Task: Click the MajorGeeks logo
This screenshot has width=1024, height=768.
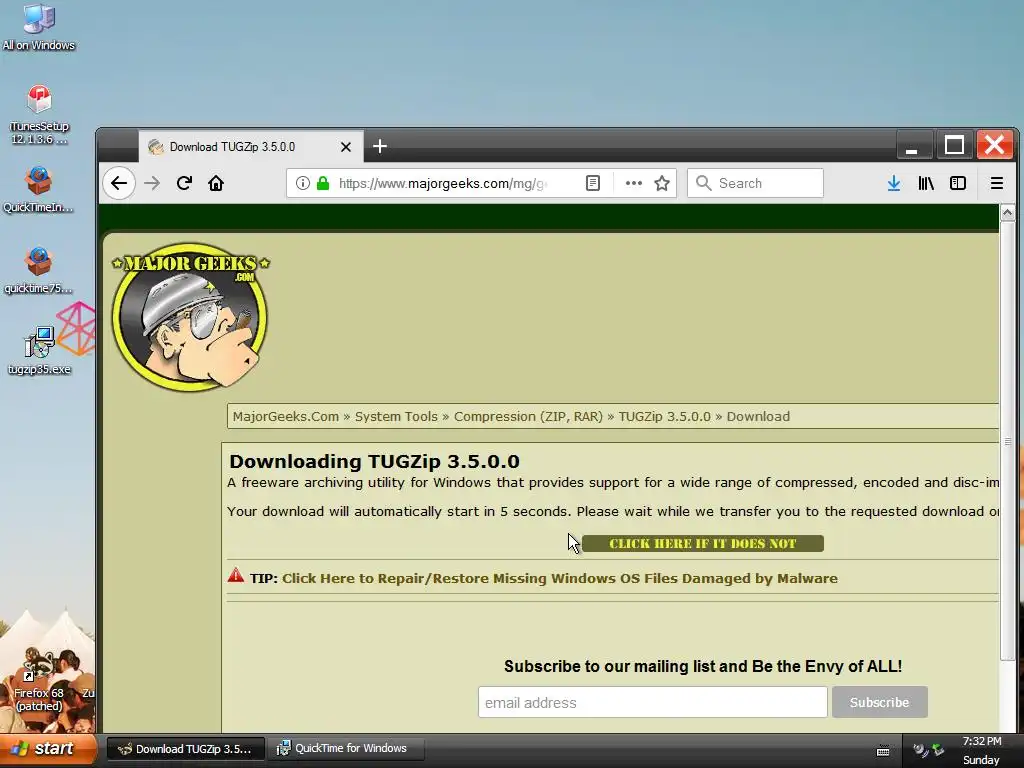Action: point(190,317)
